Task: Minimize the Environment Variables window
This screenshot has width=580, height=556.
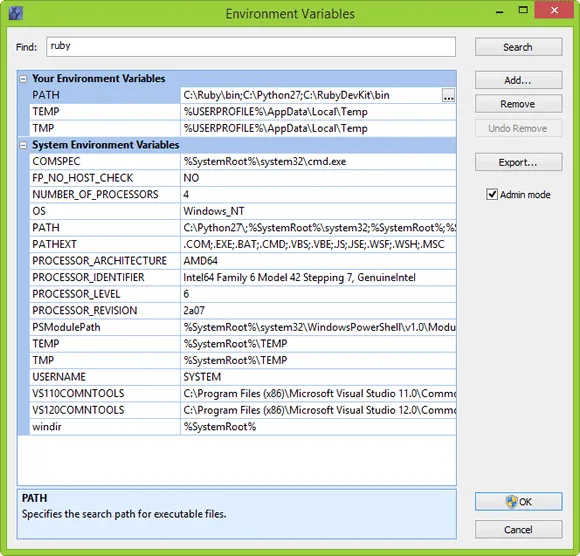Action: tap(499, 12)
